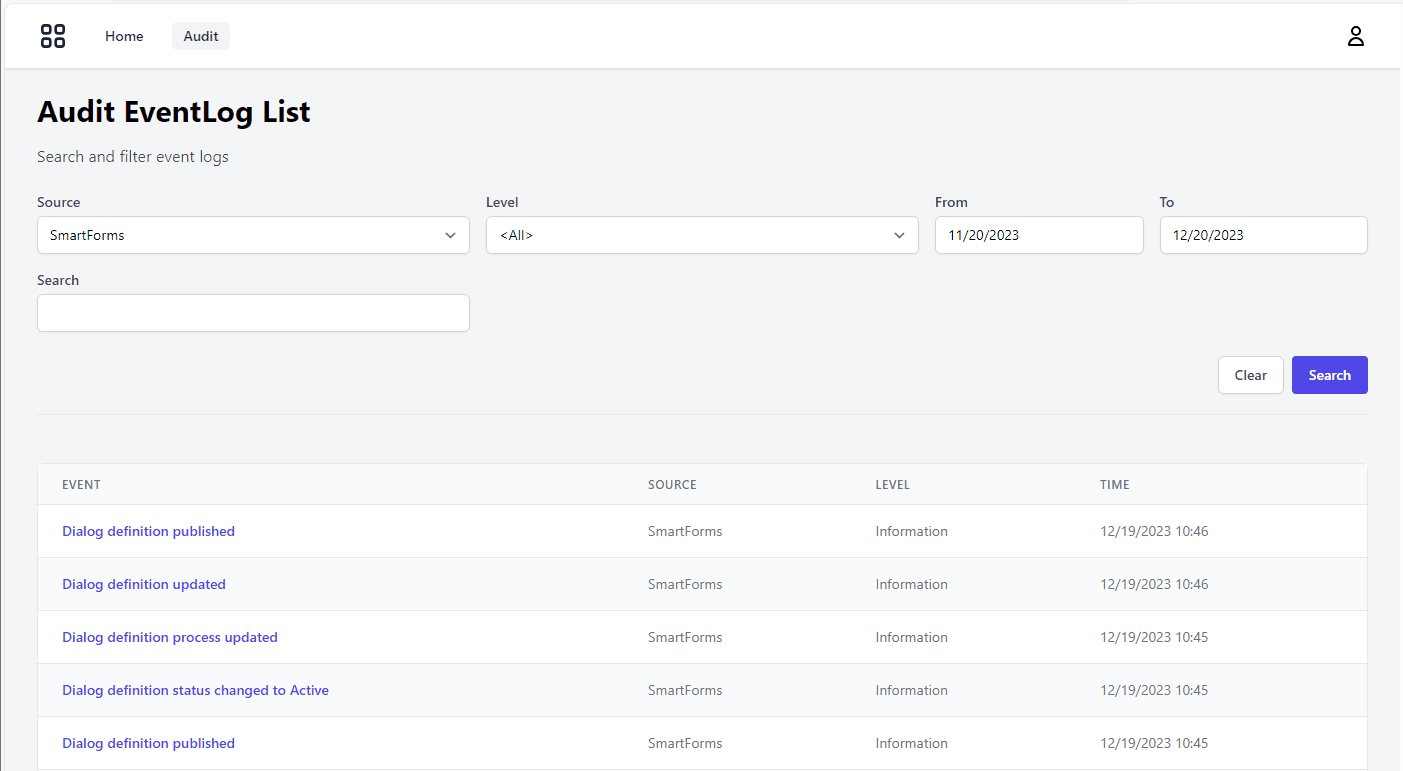Click inside the Search text box

point(253,313)
